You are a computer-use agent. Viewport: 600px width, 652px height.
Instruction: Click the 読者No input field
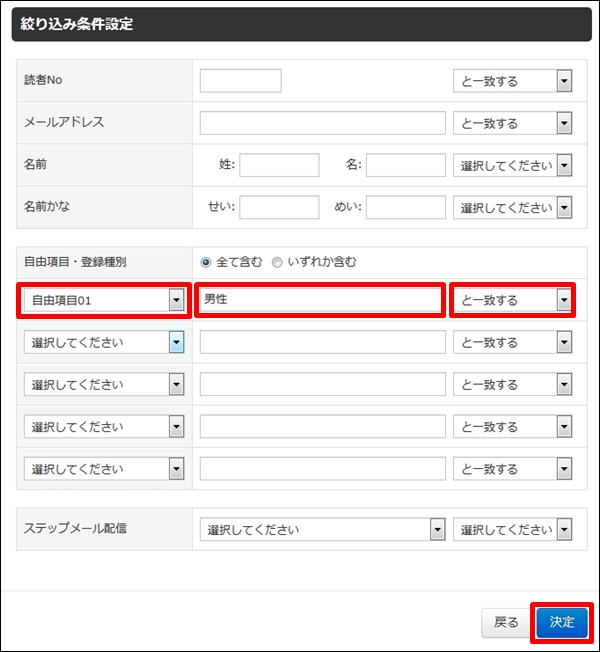pyautogui.click(x=240, y=81)
